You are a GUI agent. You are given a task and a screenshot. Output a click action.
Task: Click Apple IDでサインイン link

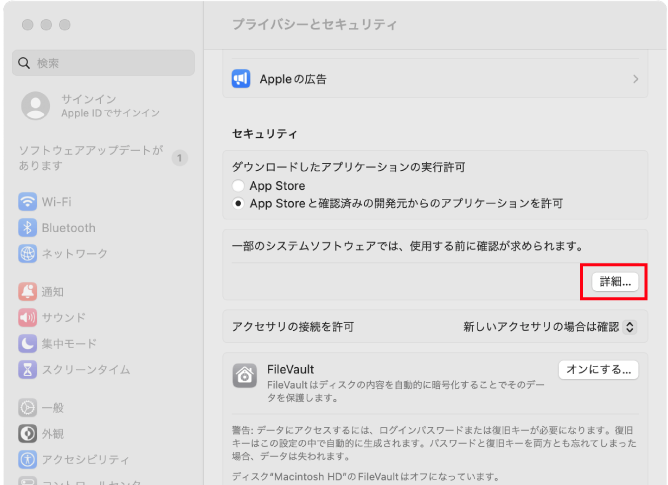(110, 113)
